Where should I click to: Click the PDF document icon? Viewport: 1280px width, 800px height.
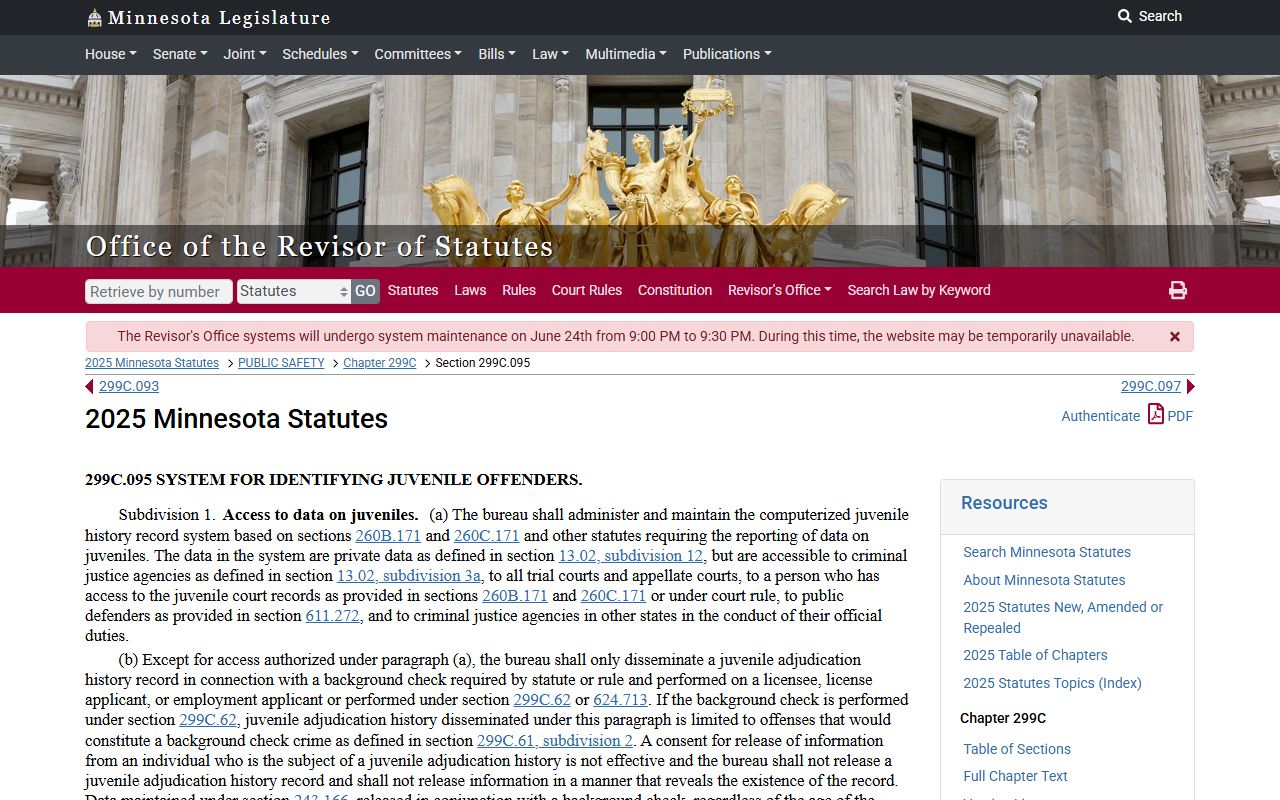pos(1156,414)
